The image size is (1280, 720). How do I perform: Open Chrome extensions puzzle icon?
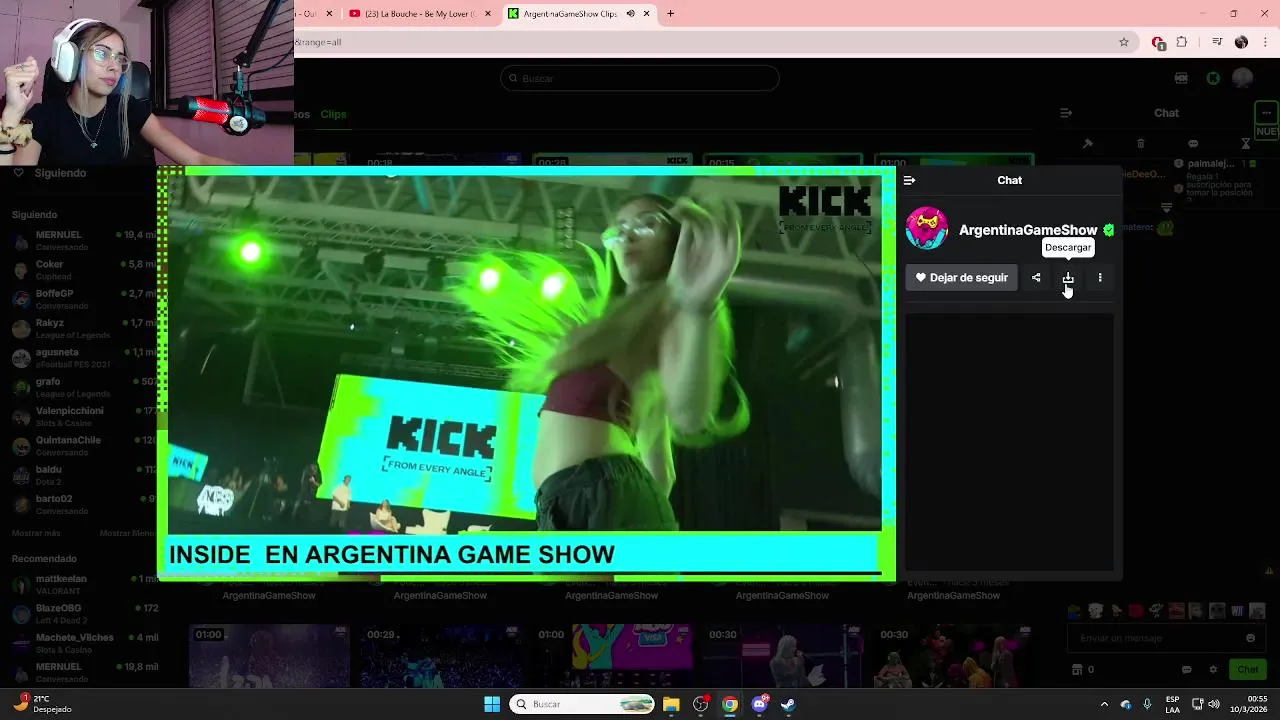click(x=1182, y=42)
